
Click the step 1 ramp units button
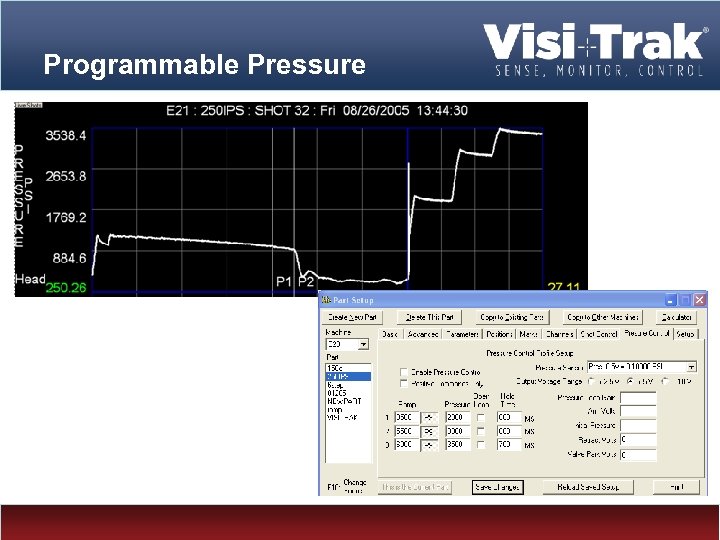(x=429, y=418)
